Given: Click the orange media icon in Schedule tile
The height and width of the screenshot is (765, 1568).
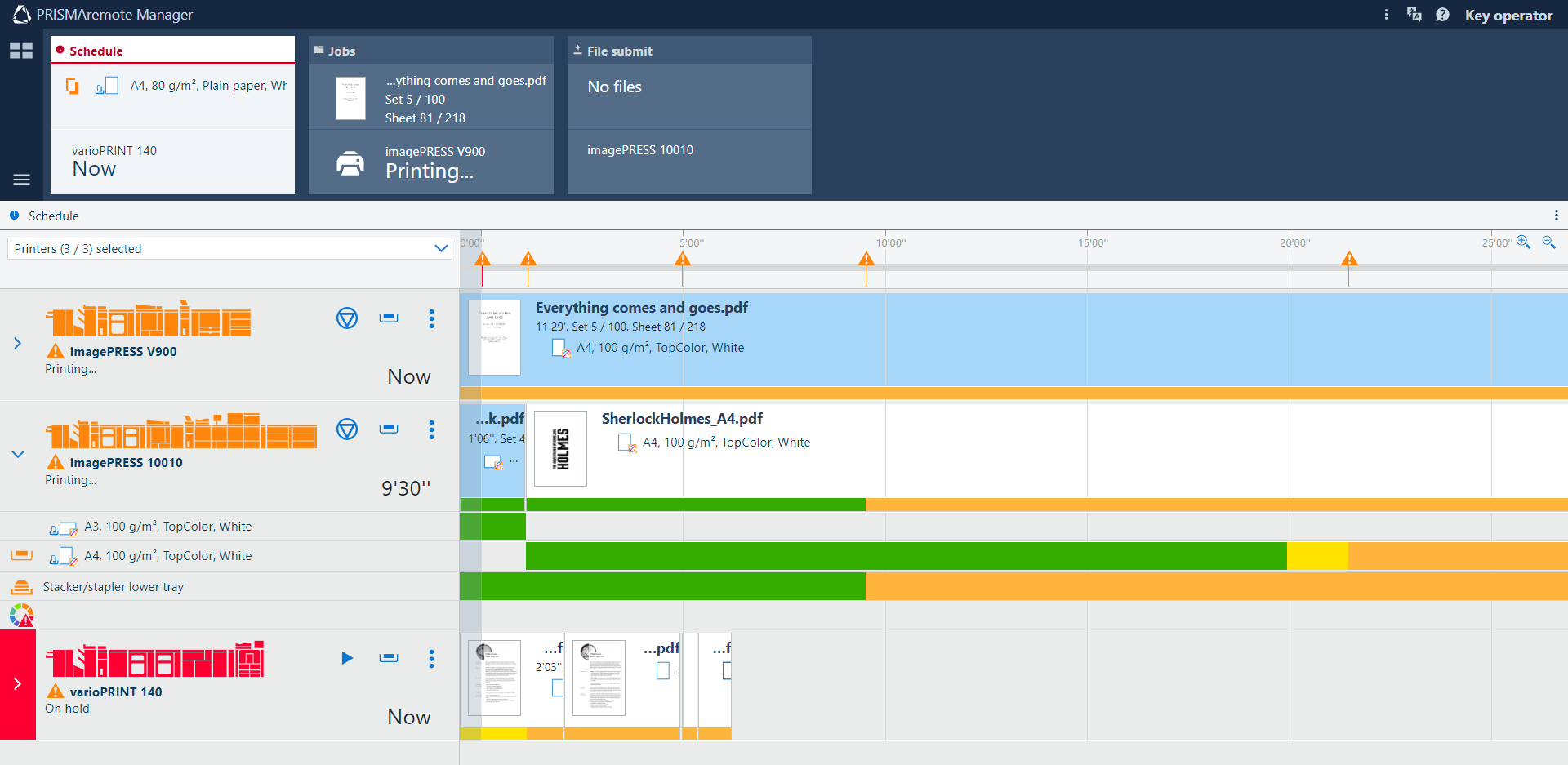Looking at the screenshot, I should (x=72, y=86).
